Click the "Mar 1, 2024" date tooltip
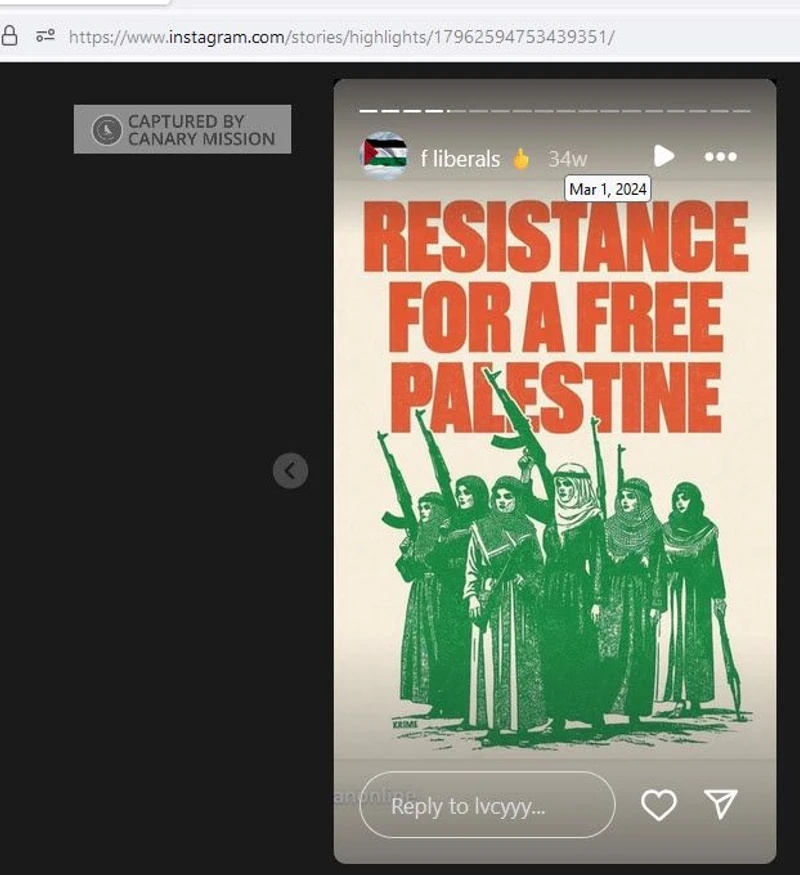Viewport: 800px width, 875px height. (608, 189)
